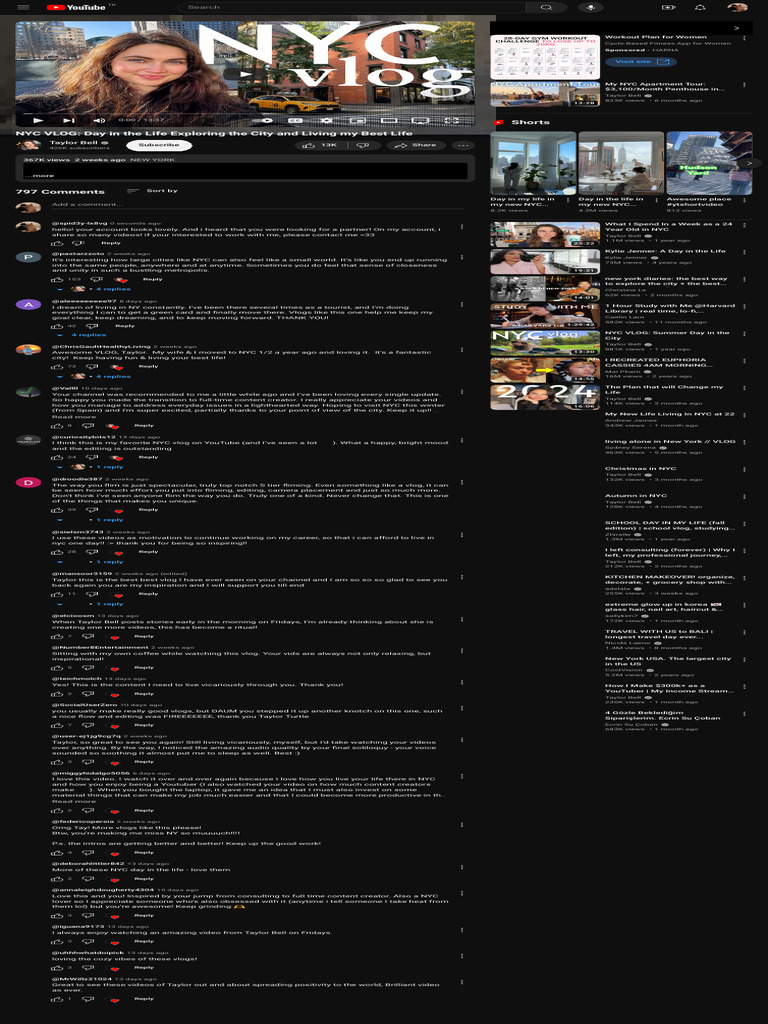Open menu for Workout Plan for Women ad

(744, 38)
